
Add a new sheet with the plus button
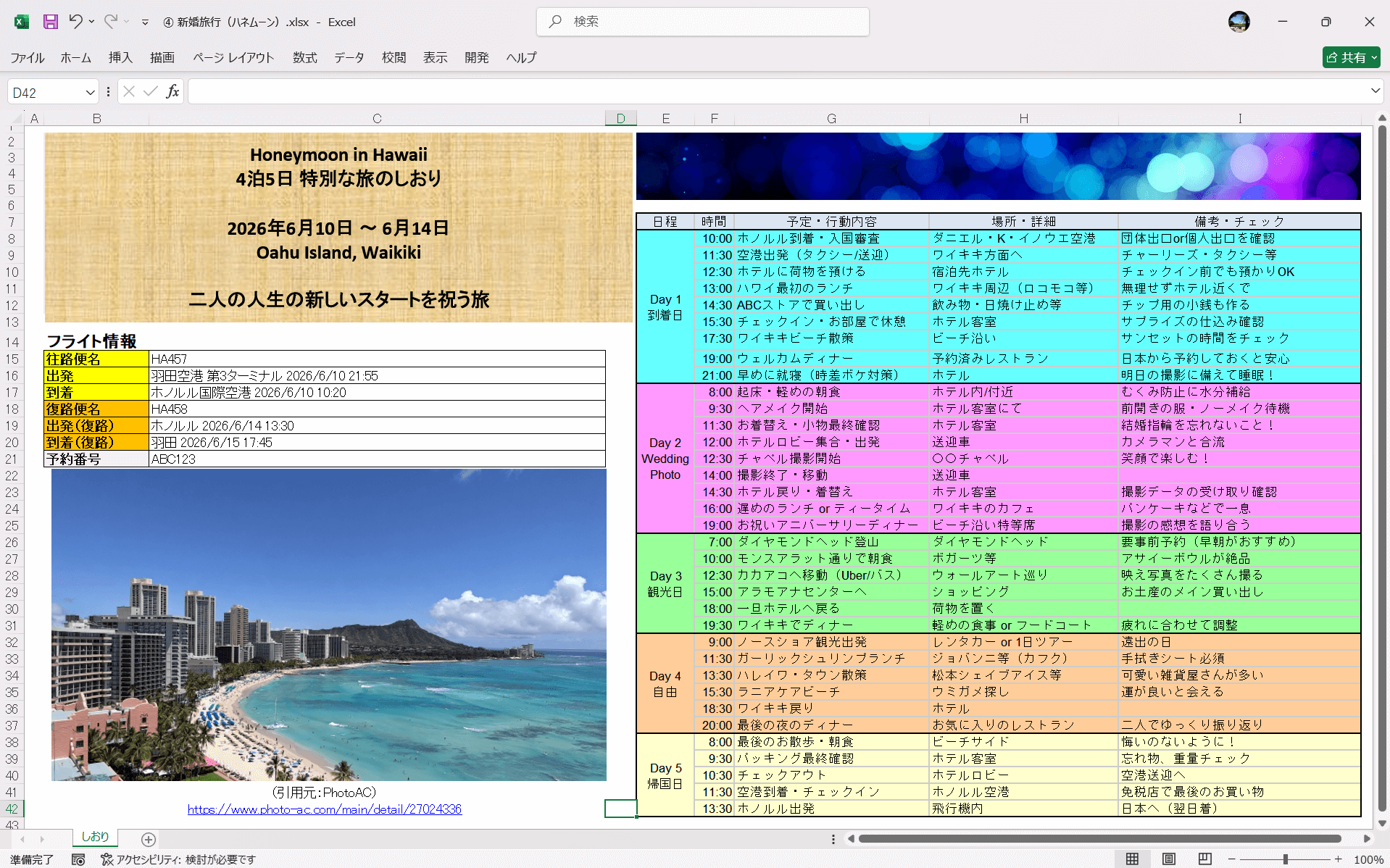(148, 839)
